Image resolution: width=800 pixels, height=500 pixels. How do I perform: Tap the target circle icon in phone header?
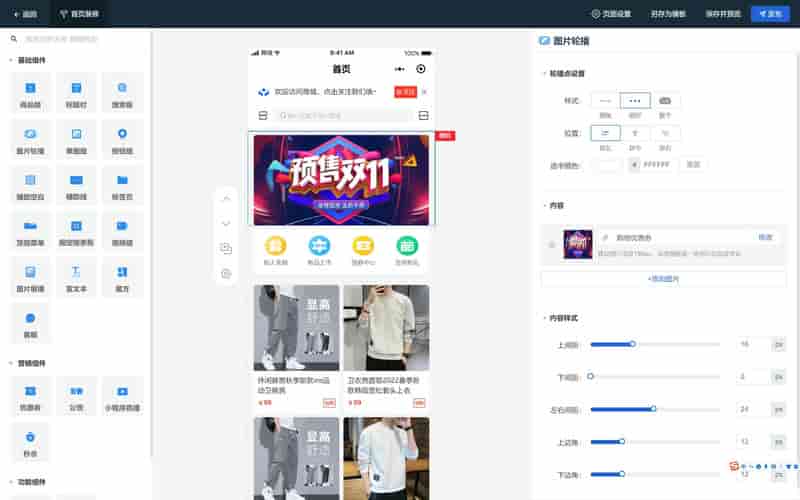point(421,69)
